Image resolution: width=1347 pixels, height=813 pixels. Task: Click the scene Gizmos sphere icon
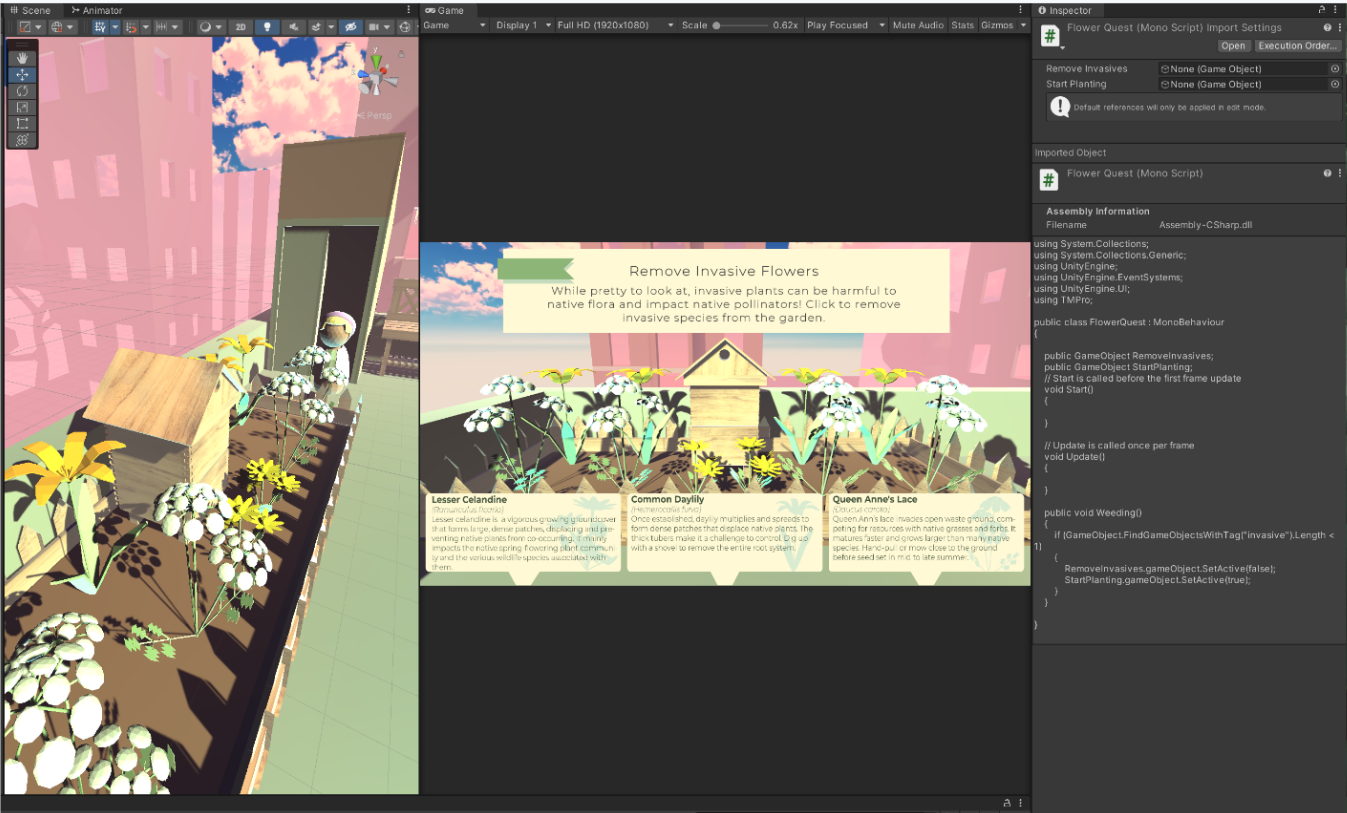[x=406, y=27]
